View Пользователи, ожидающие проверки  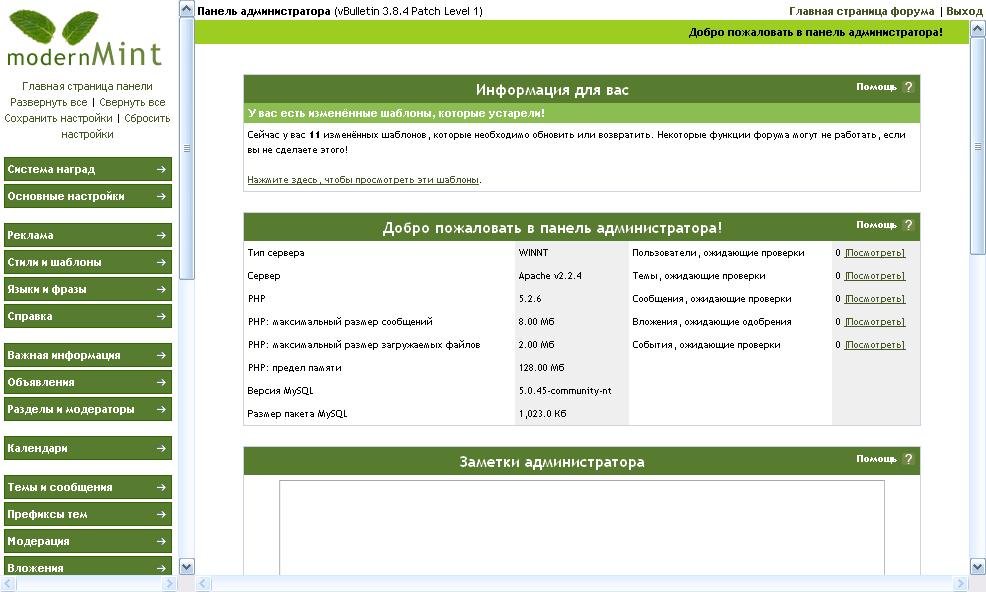875,253
